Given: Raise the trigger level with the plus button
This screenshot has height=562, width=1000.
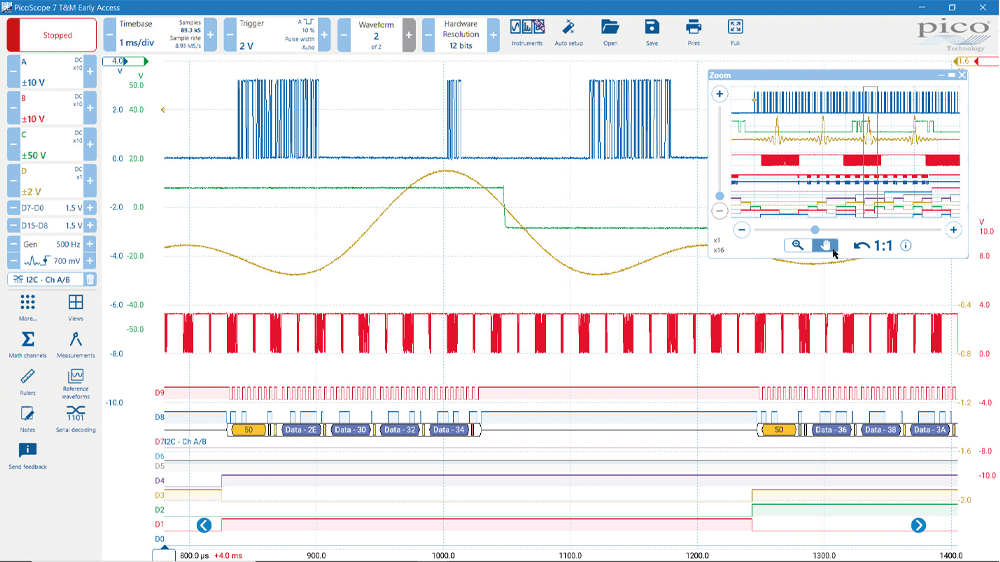Looking at the screenshot, I should pyautogui.click(x=324, y=34).
